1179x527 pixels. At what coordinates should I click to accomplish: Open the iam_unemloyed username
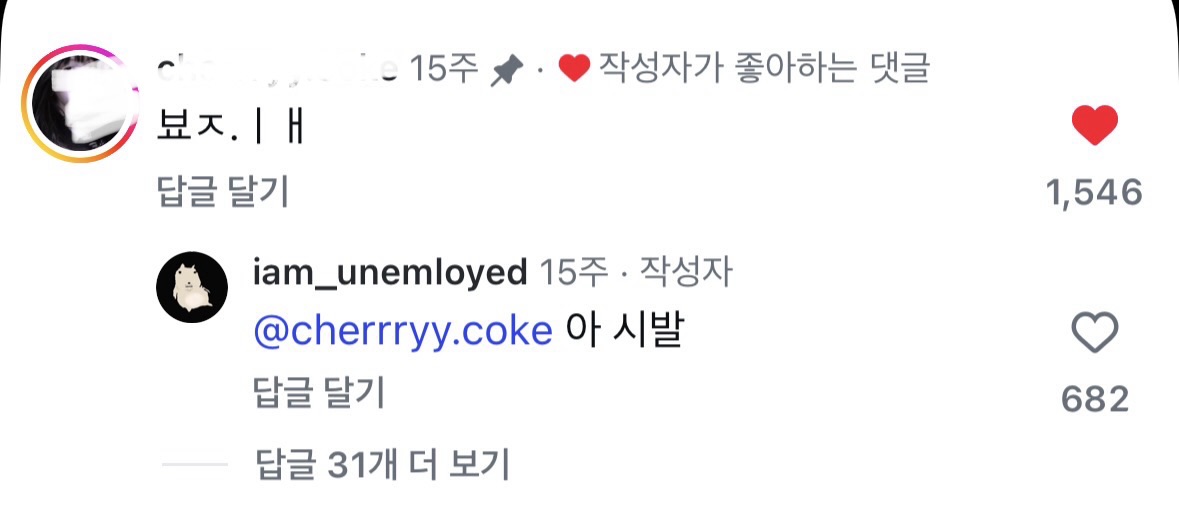coord(390,271)
